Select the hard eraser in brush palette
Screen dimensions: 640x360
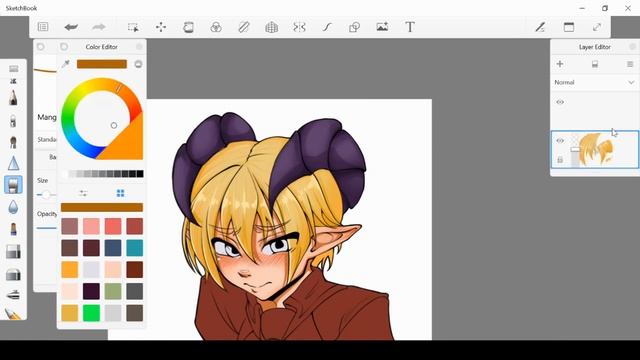coord(13,251)
